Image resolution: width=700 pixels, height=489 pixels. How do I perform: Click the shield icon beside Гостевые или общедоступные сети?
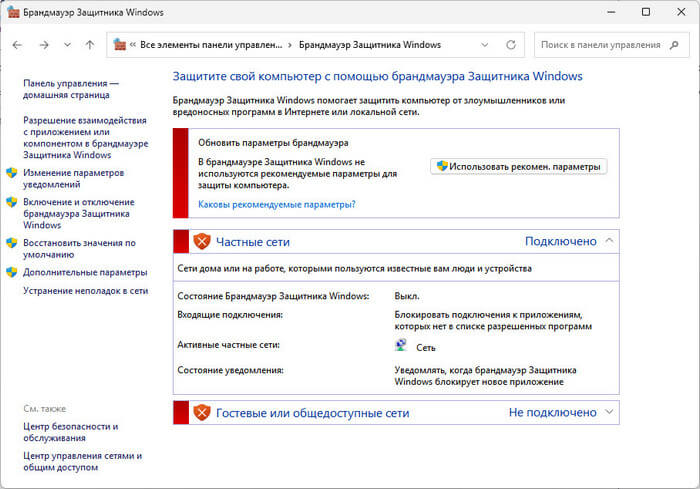202,412
